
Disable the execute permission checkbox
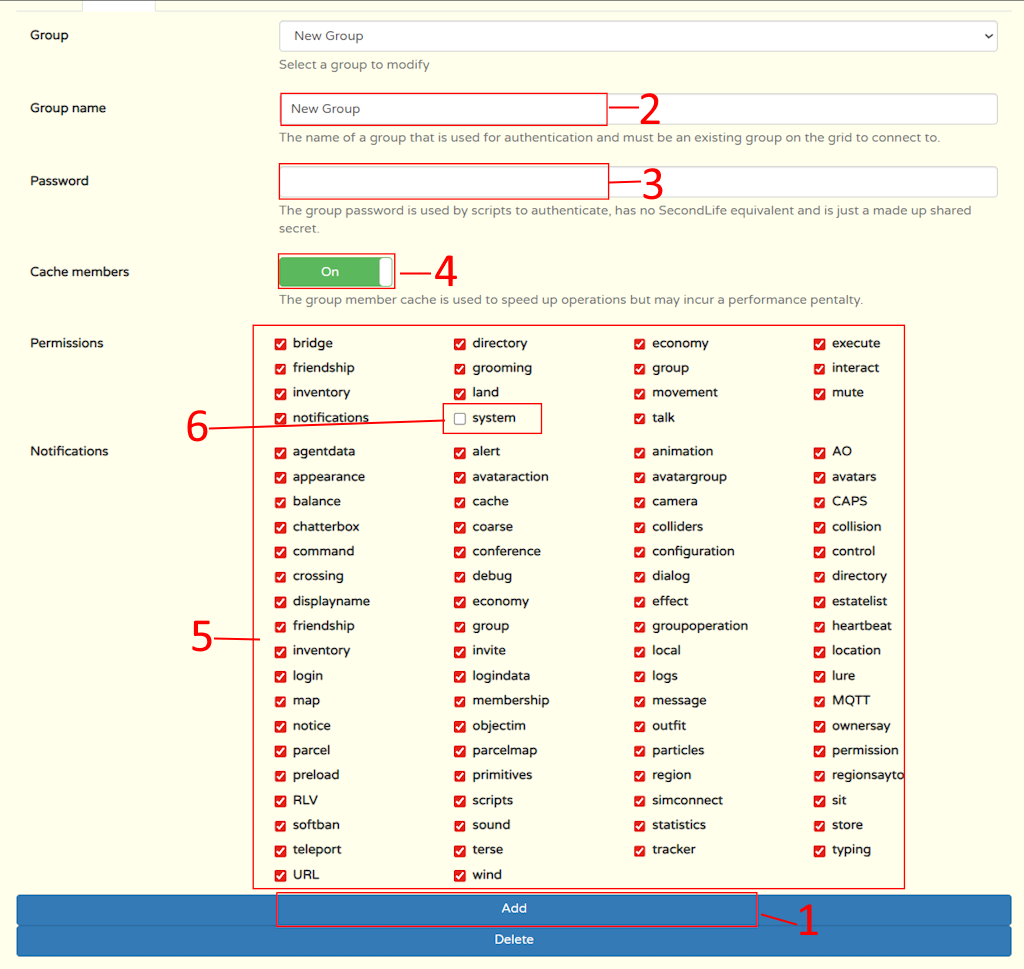click(820, 344)
